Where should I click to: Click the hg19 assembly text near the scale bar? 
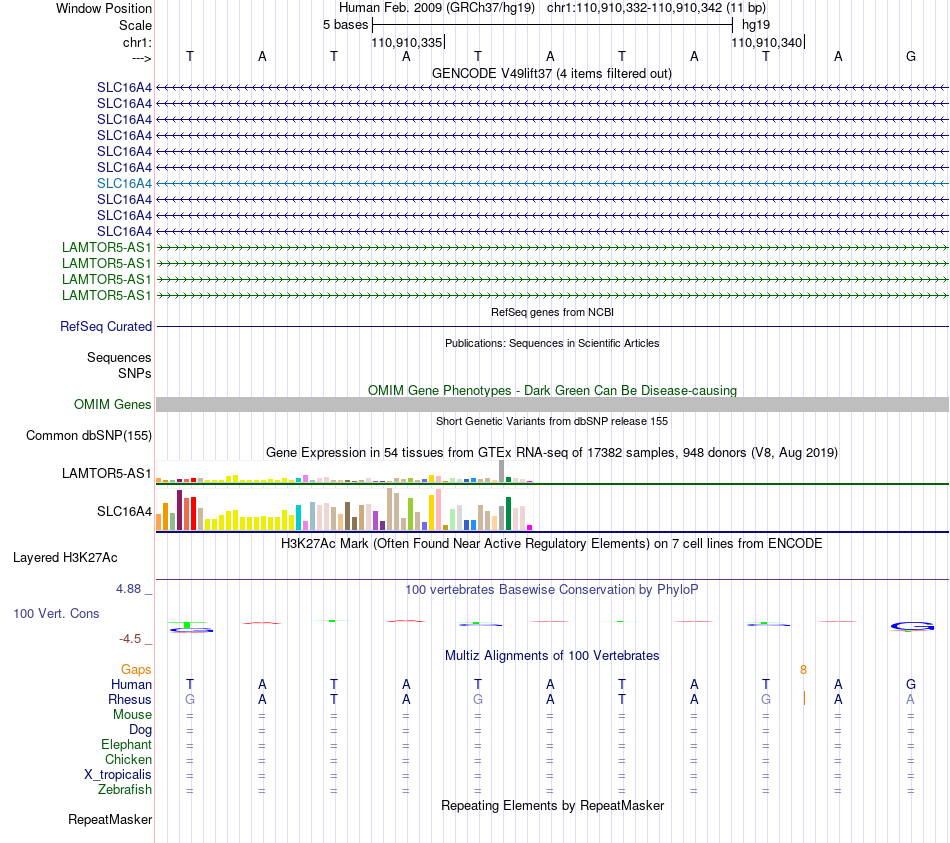tap(756, 25)
